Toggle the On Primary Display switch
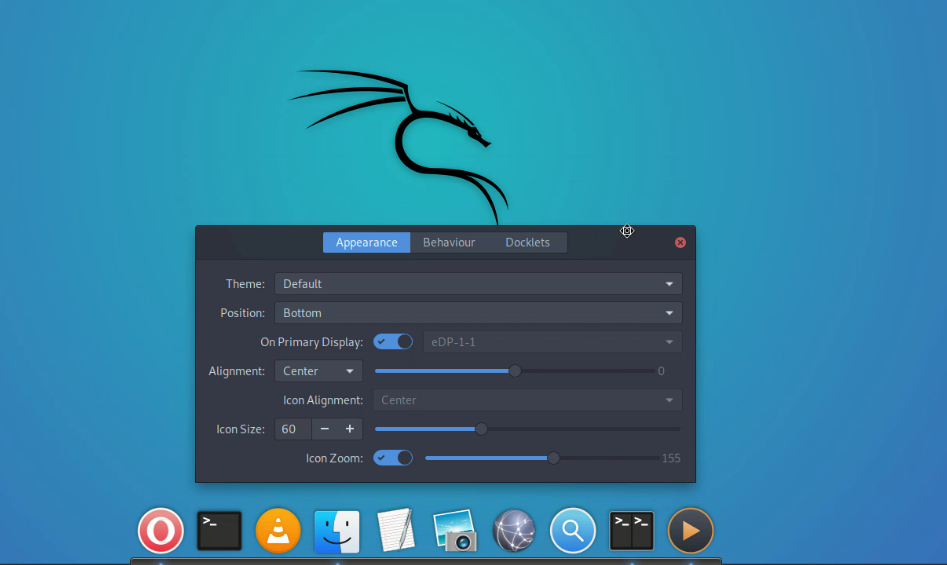 coord(393,342)
